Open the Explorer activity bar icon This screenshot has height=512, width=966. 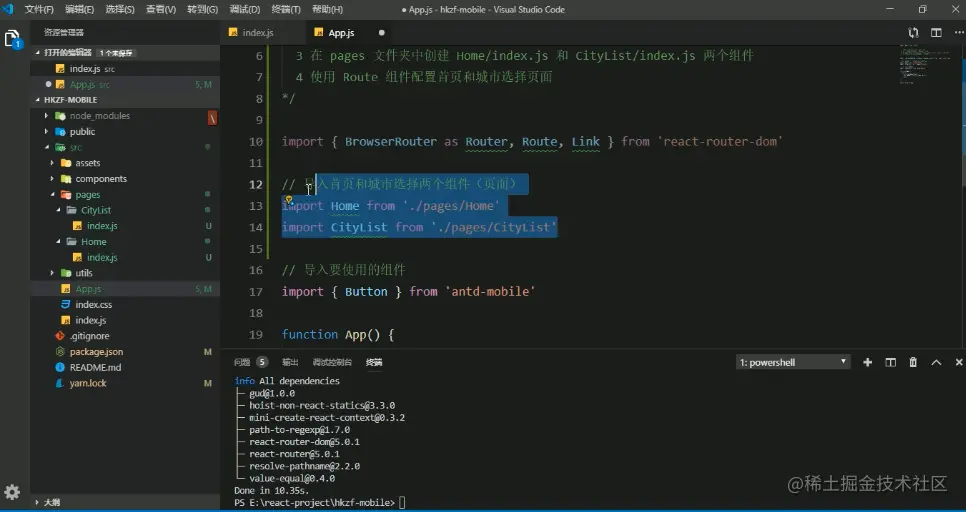pos(12,39)
